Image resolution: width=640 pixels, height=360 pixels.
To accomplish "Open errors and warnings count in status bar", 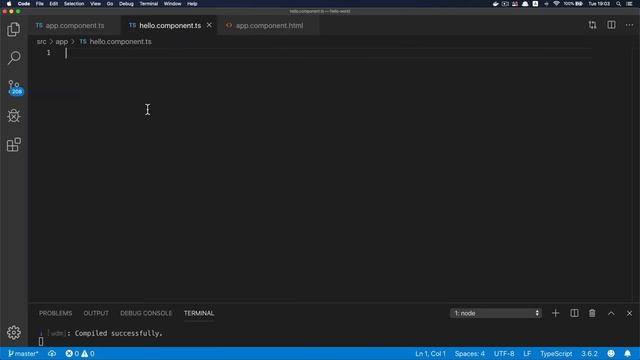I will [x=80, y=353].
